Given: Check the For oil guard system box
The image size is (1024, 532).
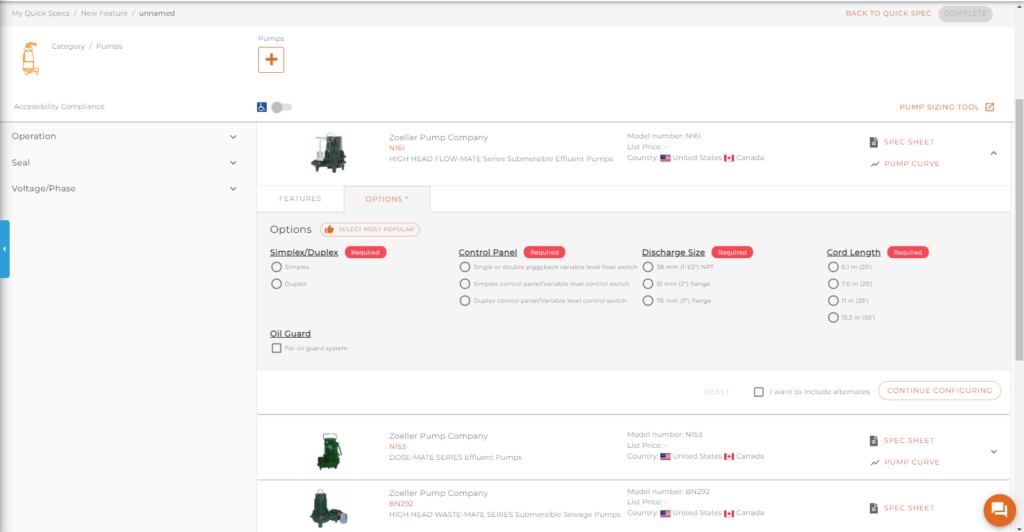Looking at the screenshot, I should coord(276,349).
